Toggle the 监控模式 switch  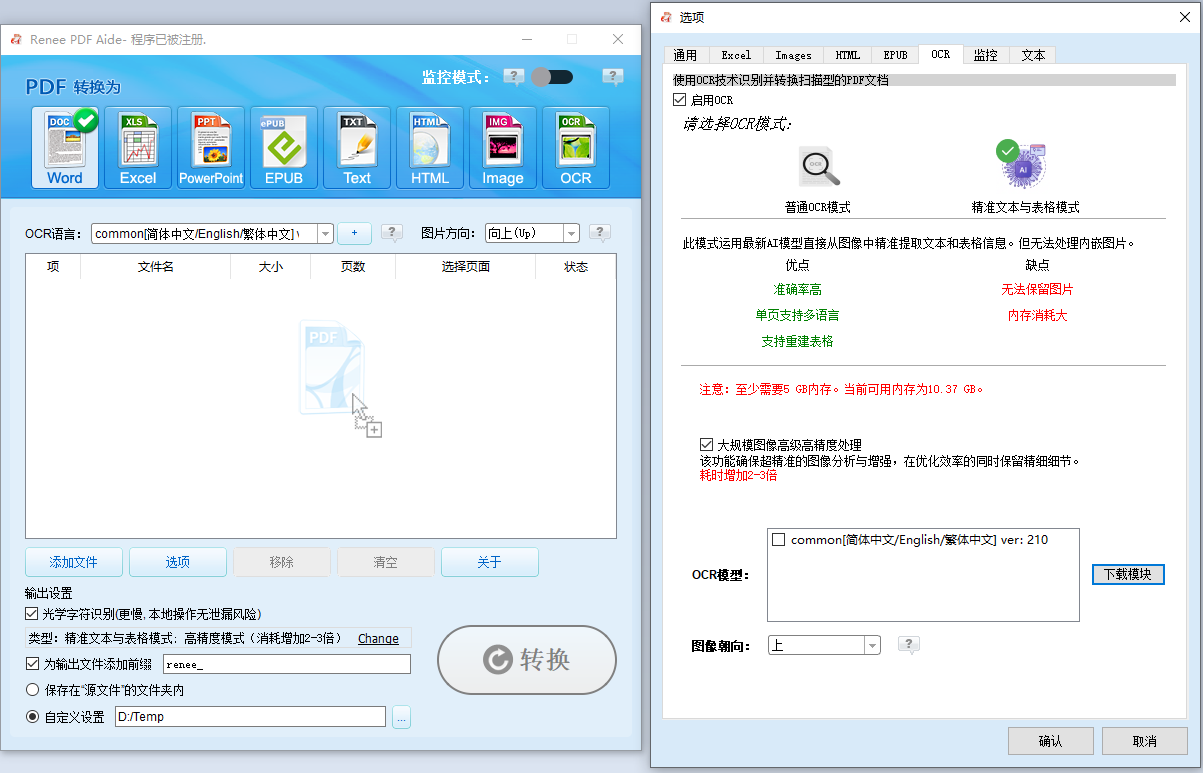pyautogui.click(x=552, y=77)
